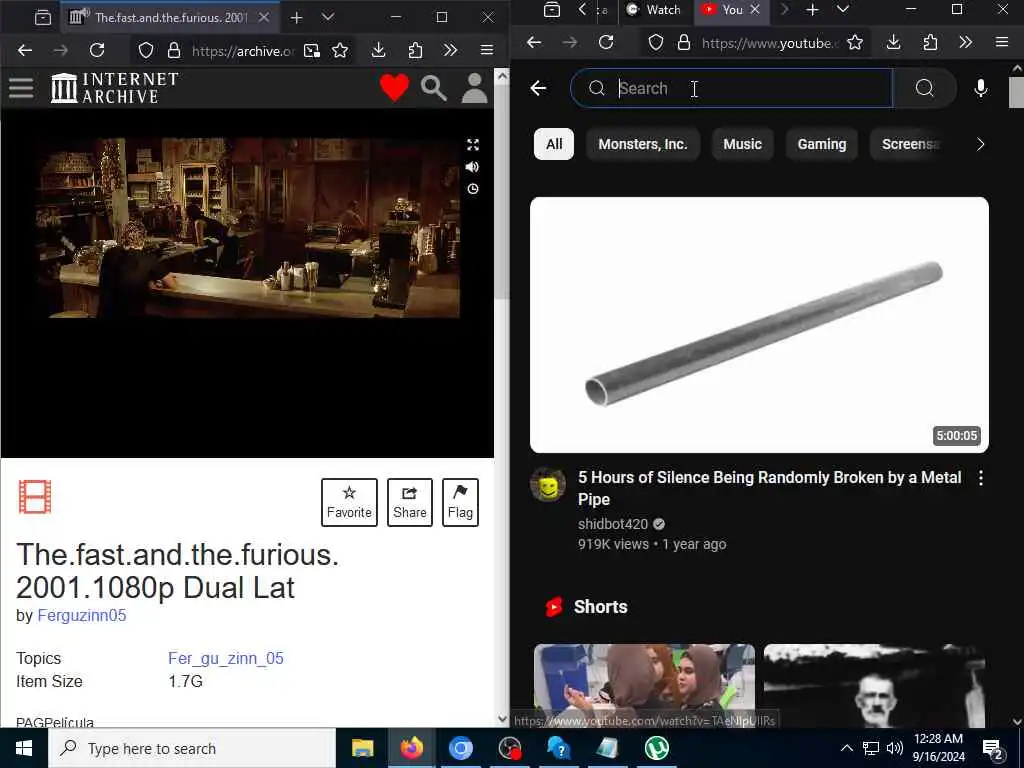Open the Windows notification center
This screenshot has width=1024, height=768.
point(993,749)
